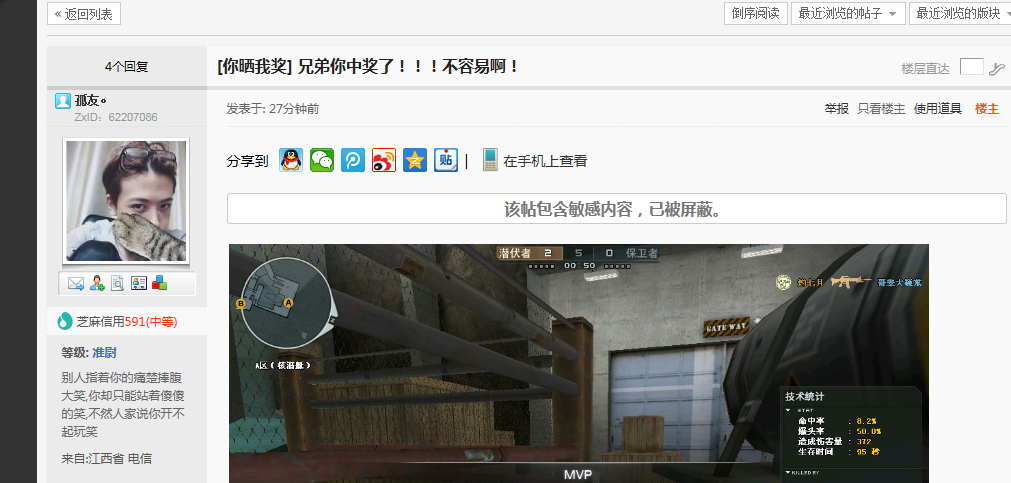Viewport: 1011px width, 483px height.
Task: Click the 楼层直达 floor number input box
Action: pos(972,66)
